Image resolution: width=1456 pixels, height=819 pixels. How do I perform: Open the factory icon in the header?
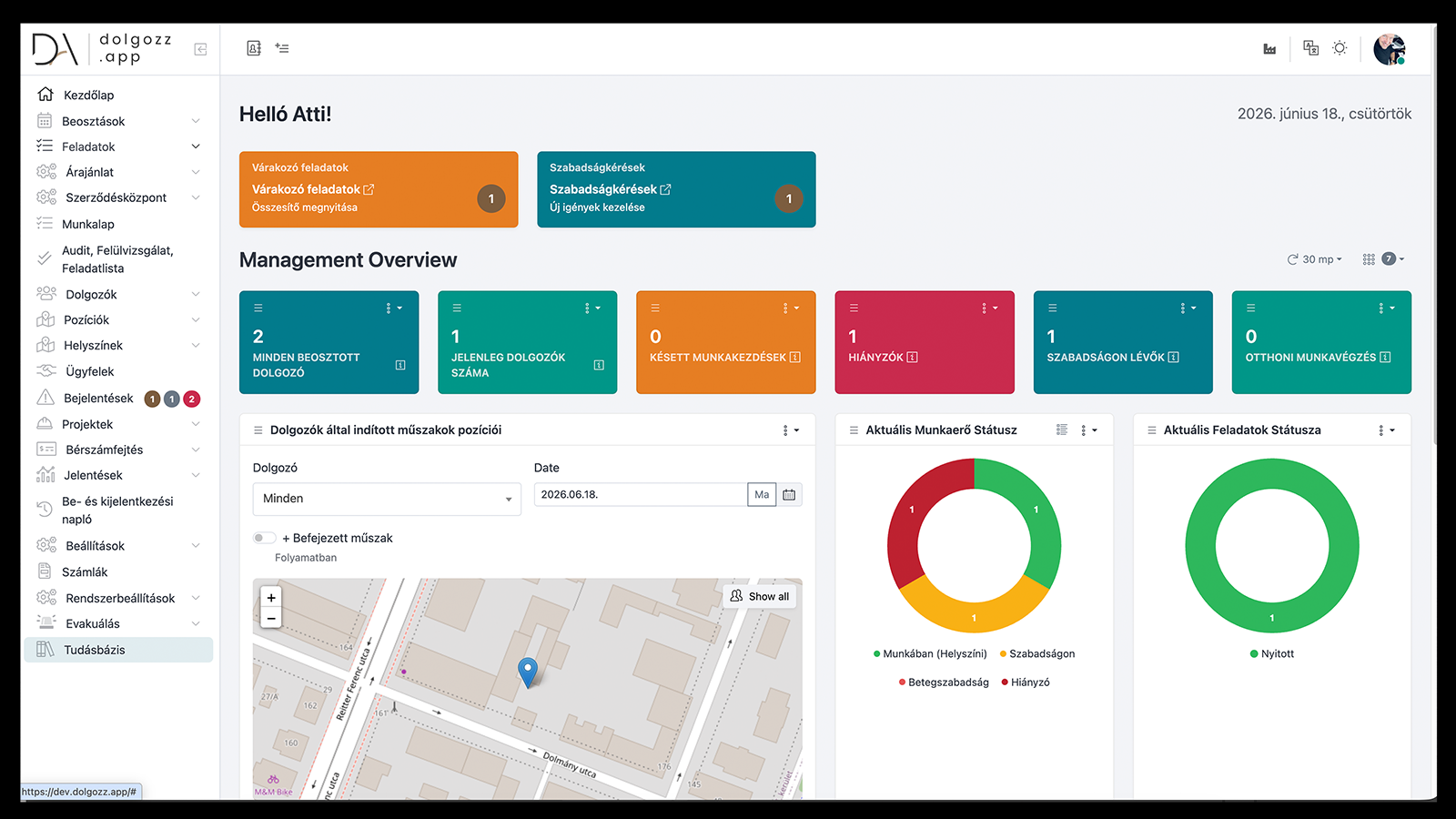(x=1269, y=48)
